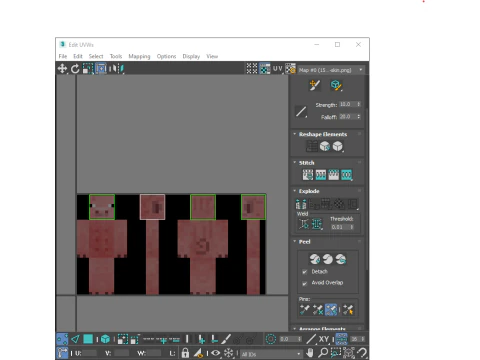This screenshot has width=480, height=360.
Task: Activate the Rotate Selected Subobject tool
Action: tap(75, 69)
